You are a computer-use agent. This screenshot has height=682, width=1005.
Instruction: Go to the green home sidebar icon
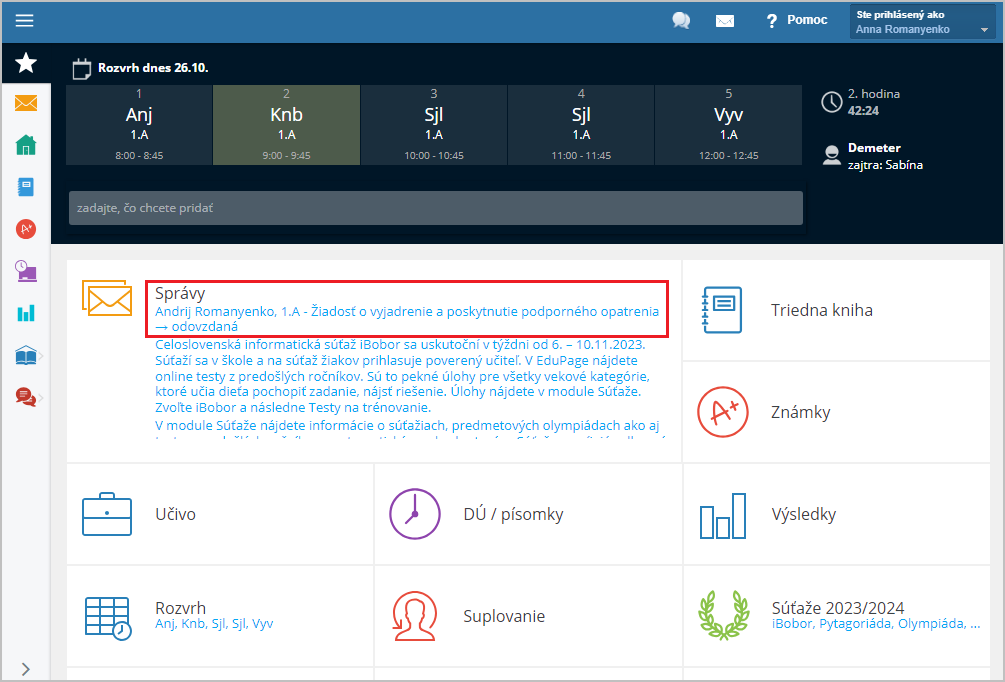(26, 145)
